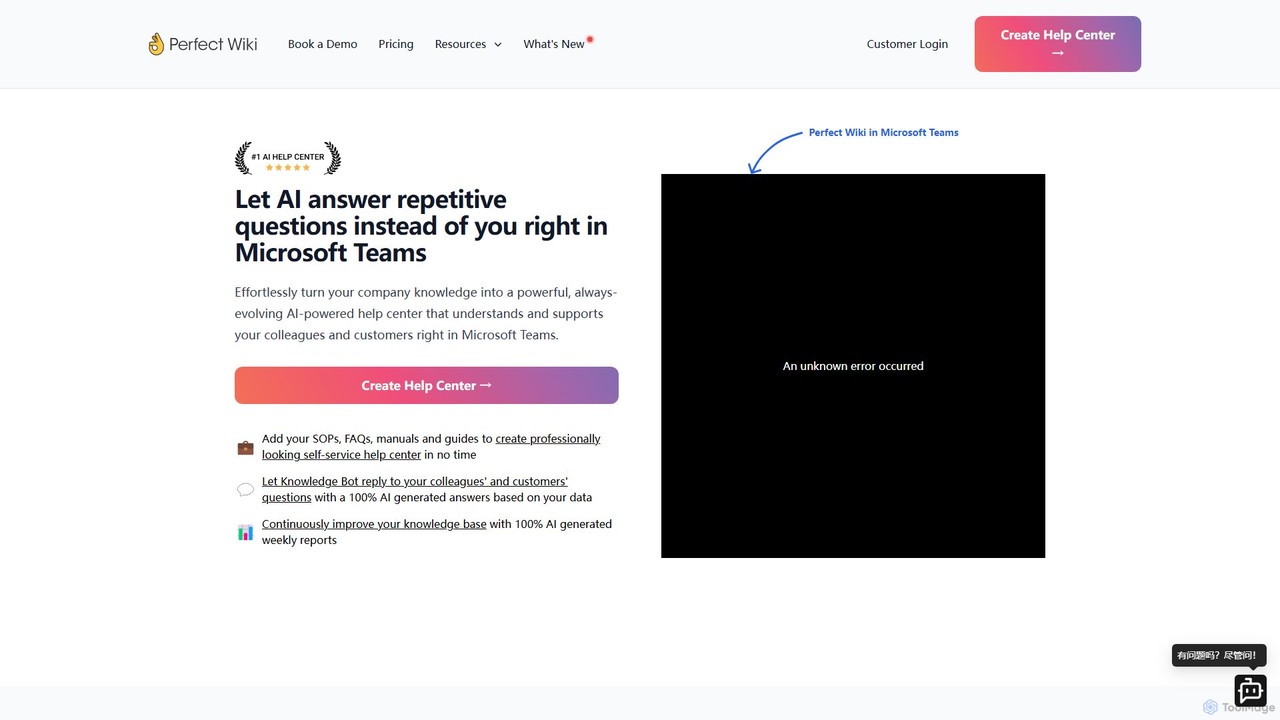Click the large Create Help Center button in hero
The height and width of the screenshot is (720, 1280).
pos(427,386)
